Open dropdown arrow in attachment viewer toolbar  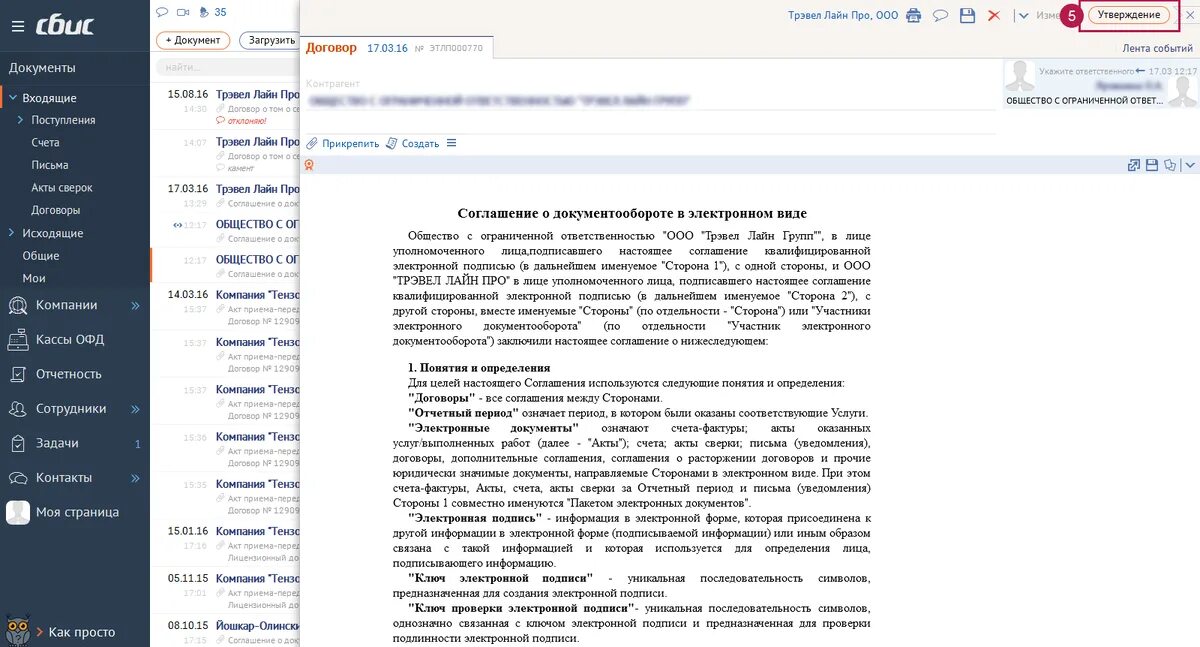tap(1190, 165)
